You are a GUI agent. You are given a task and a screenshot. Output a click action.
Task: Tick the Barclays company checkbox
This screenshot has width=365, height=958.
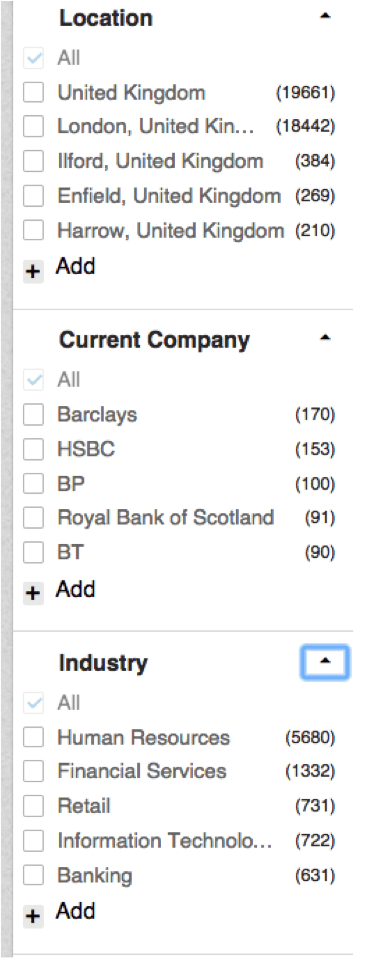pos(33,415)
